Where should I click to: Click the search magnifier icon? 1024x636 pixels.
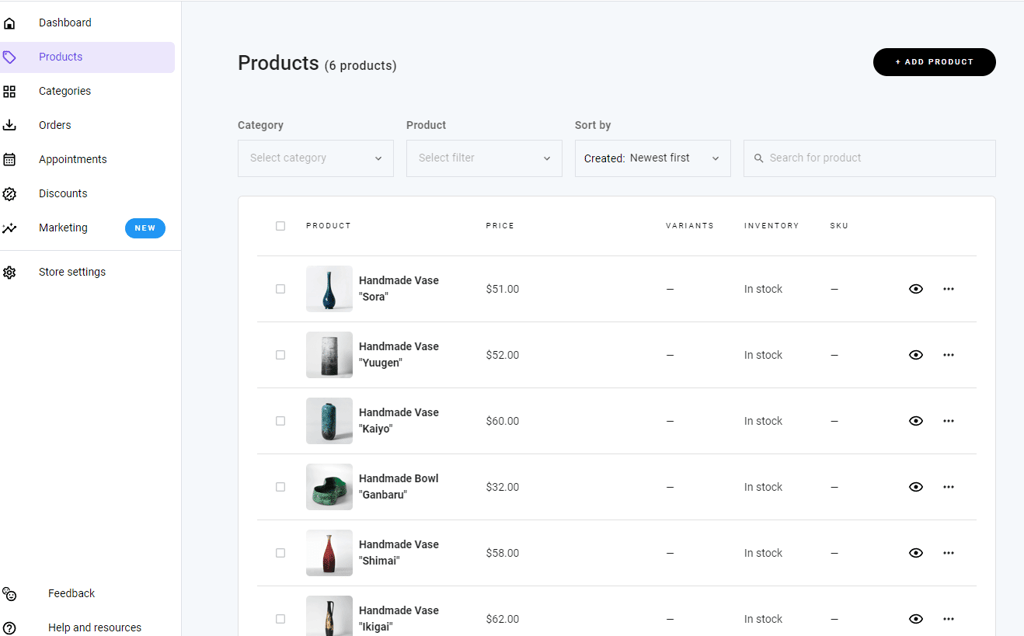[759, 158]
